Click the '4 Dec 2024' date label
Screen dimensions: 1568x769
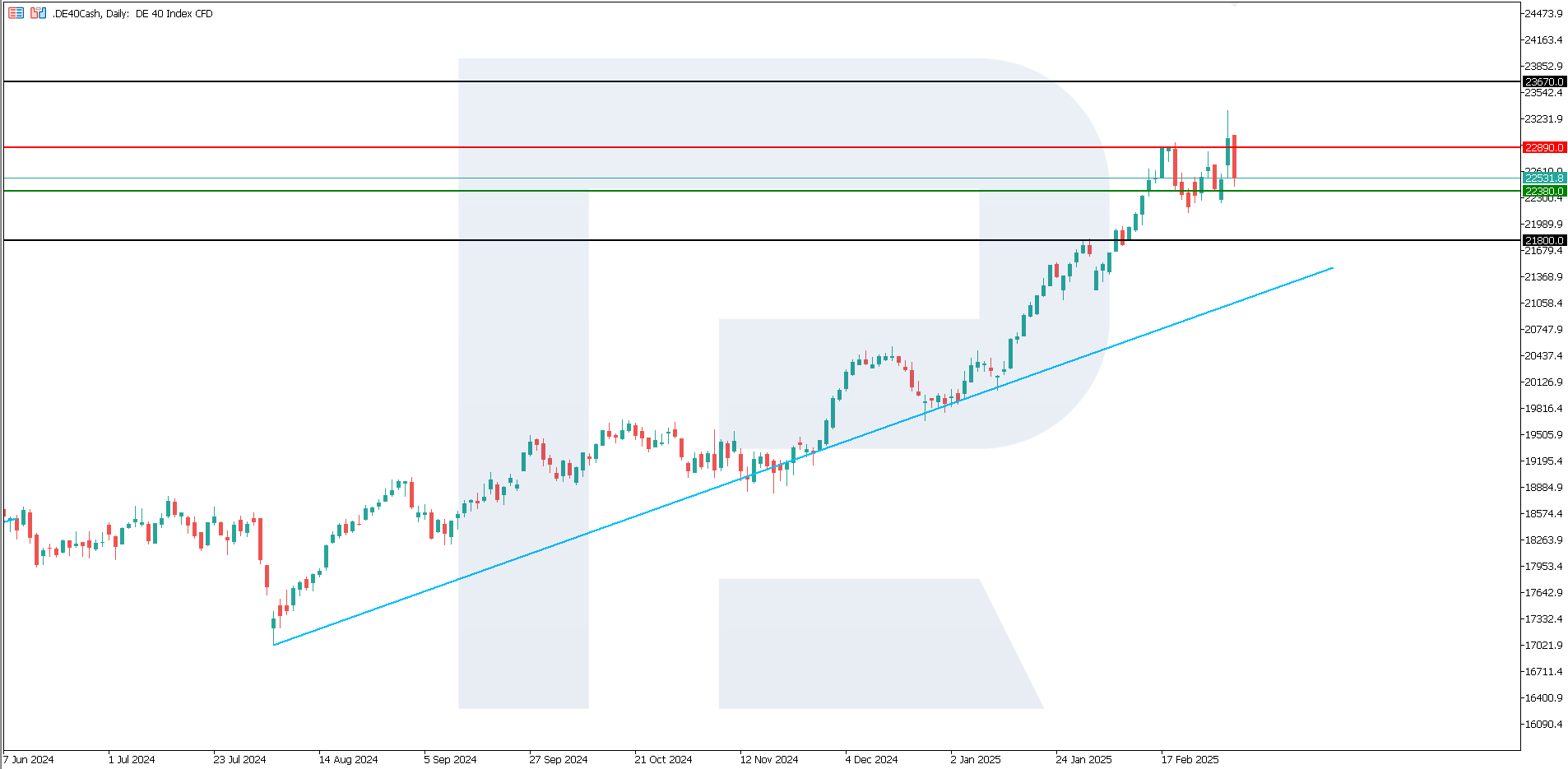coord(871,760)
